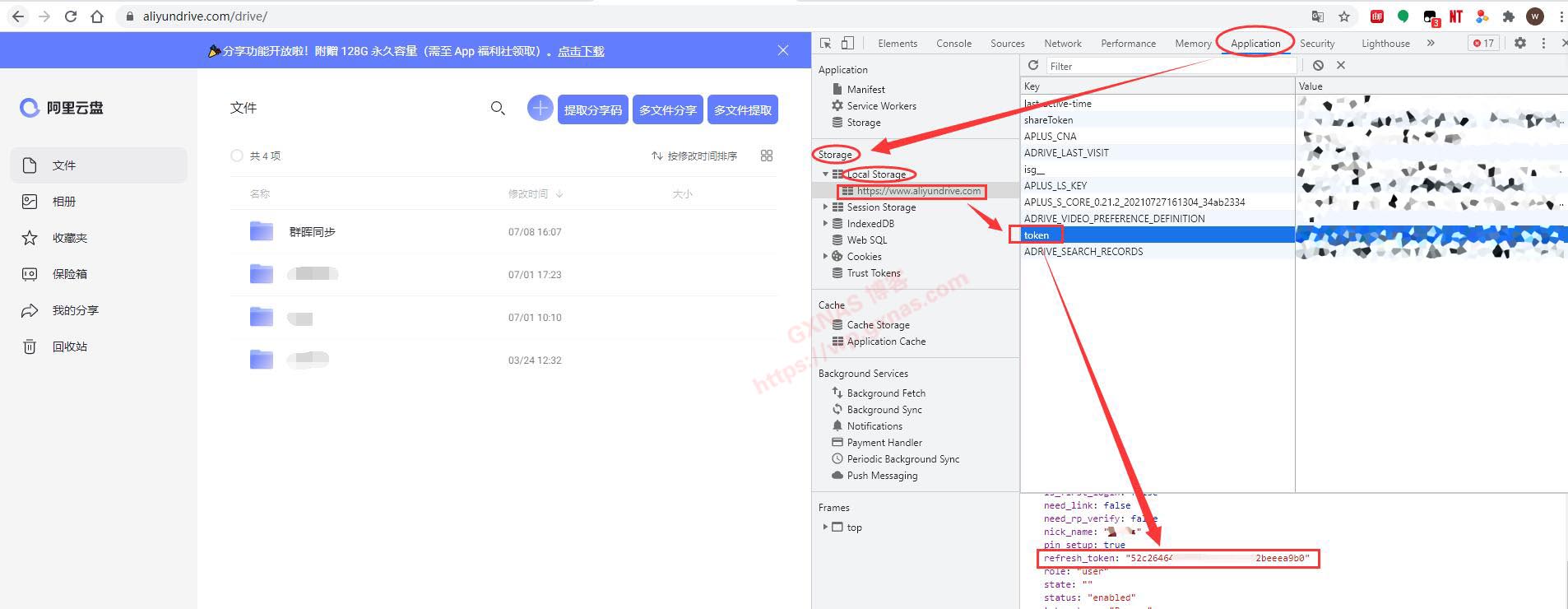The height and width of the screenshot is (609, 1568).
Task: Switch to grid view layout icon
Action: (x=767, y=156)
